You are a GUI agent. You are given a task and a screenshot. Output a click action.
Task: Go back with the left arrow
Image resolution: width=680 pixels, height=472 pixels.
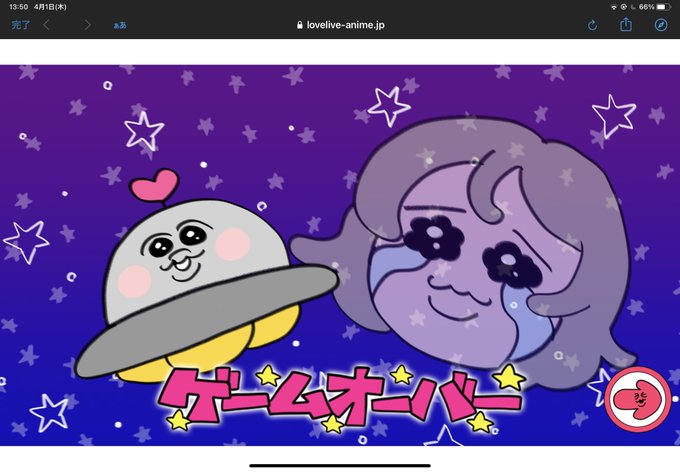(46, 25)
